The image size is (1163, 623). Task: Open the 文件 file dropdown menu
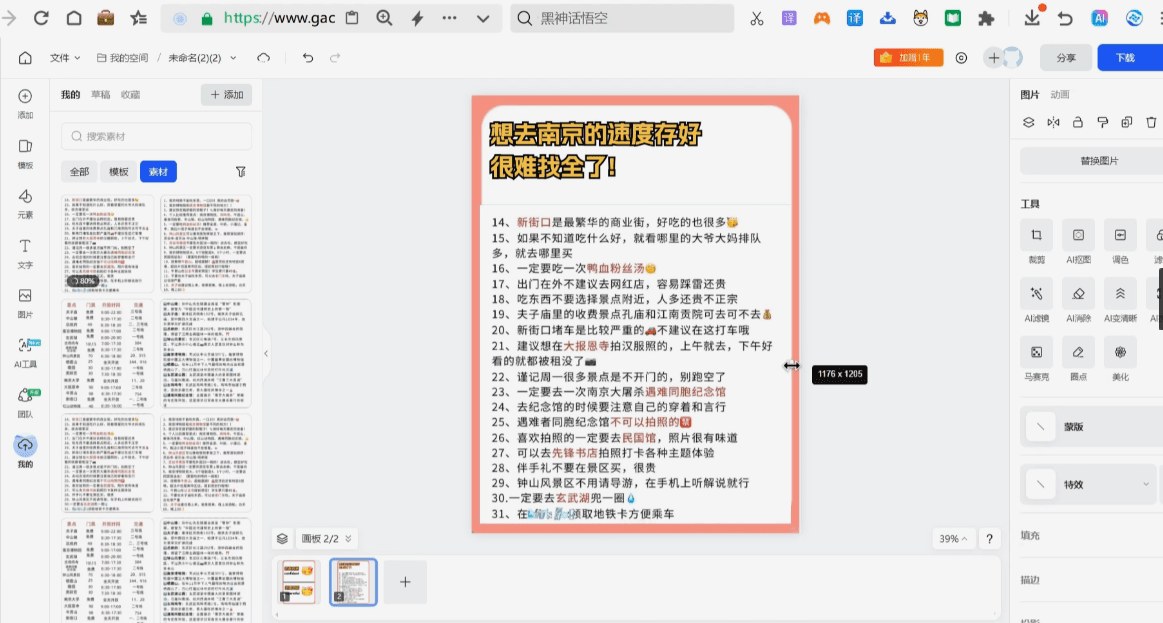click(x=65, y=58)
